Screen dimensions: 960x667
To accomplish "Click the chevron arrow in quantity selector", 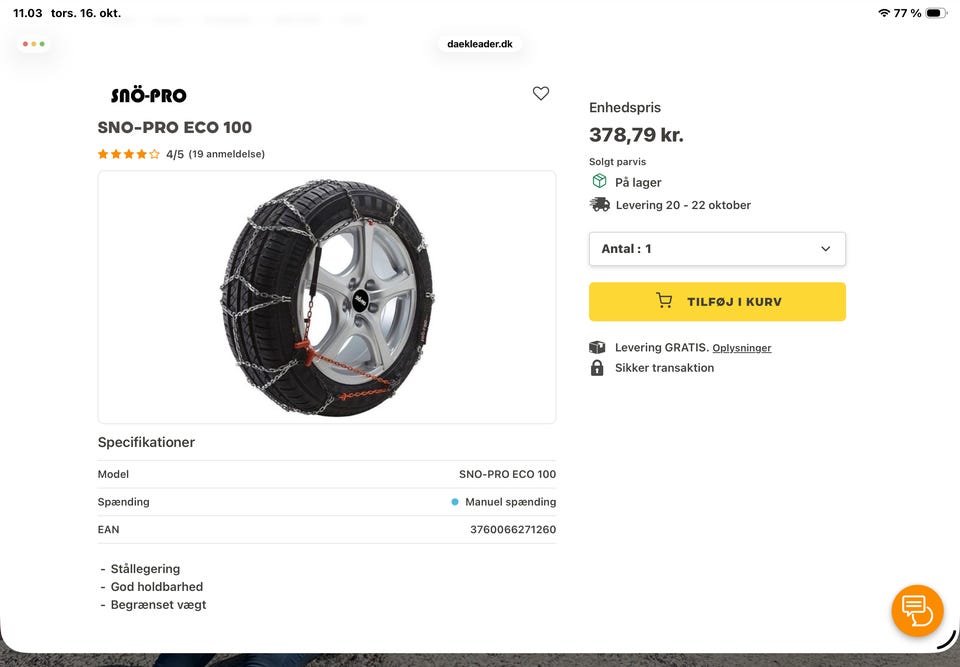I will (825, 249).
